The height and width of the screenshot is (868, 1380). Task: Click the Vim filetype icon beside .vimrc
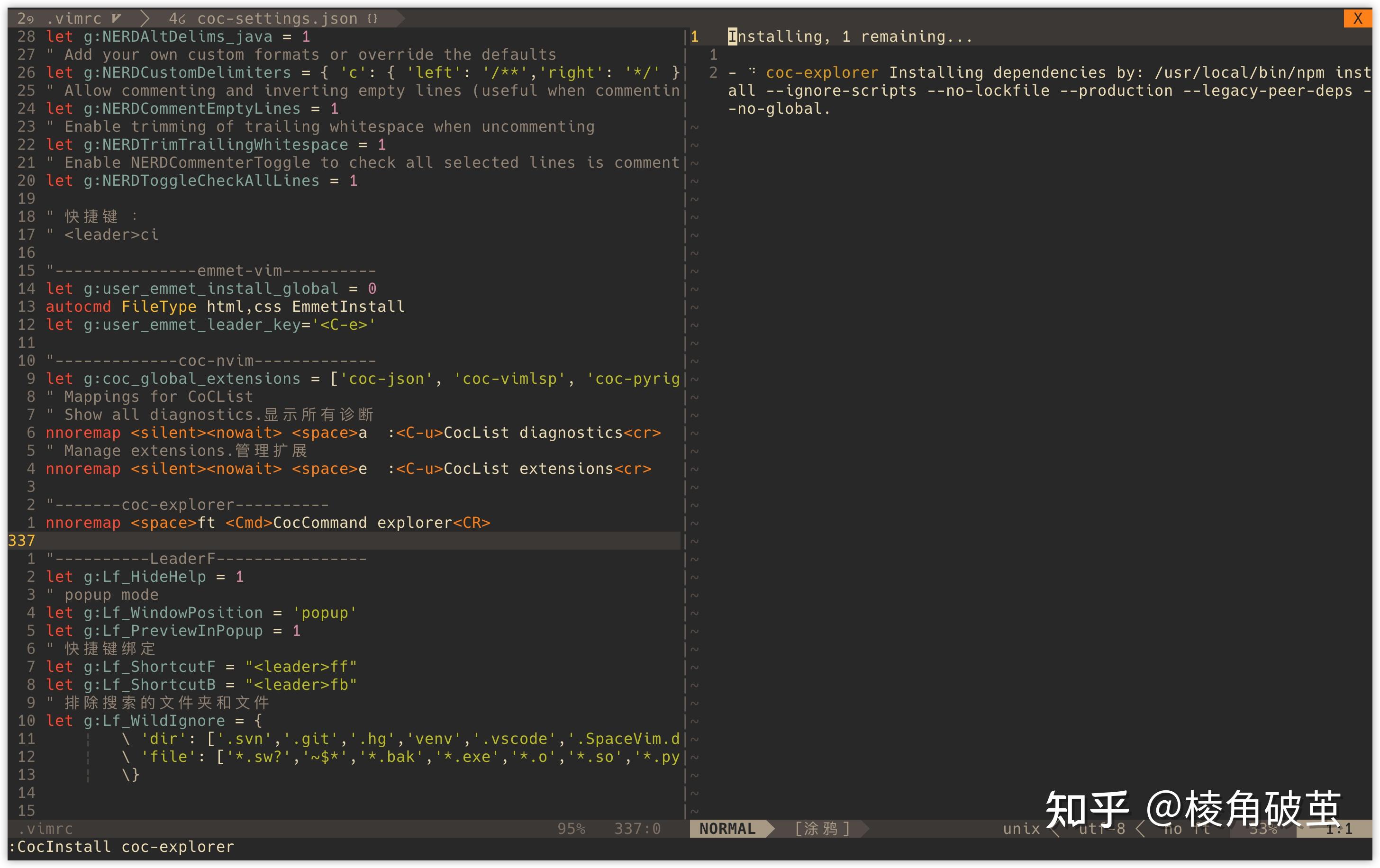pos(116,19)
